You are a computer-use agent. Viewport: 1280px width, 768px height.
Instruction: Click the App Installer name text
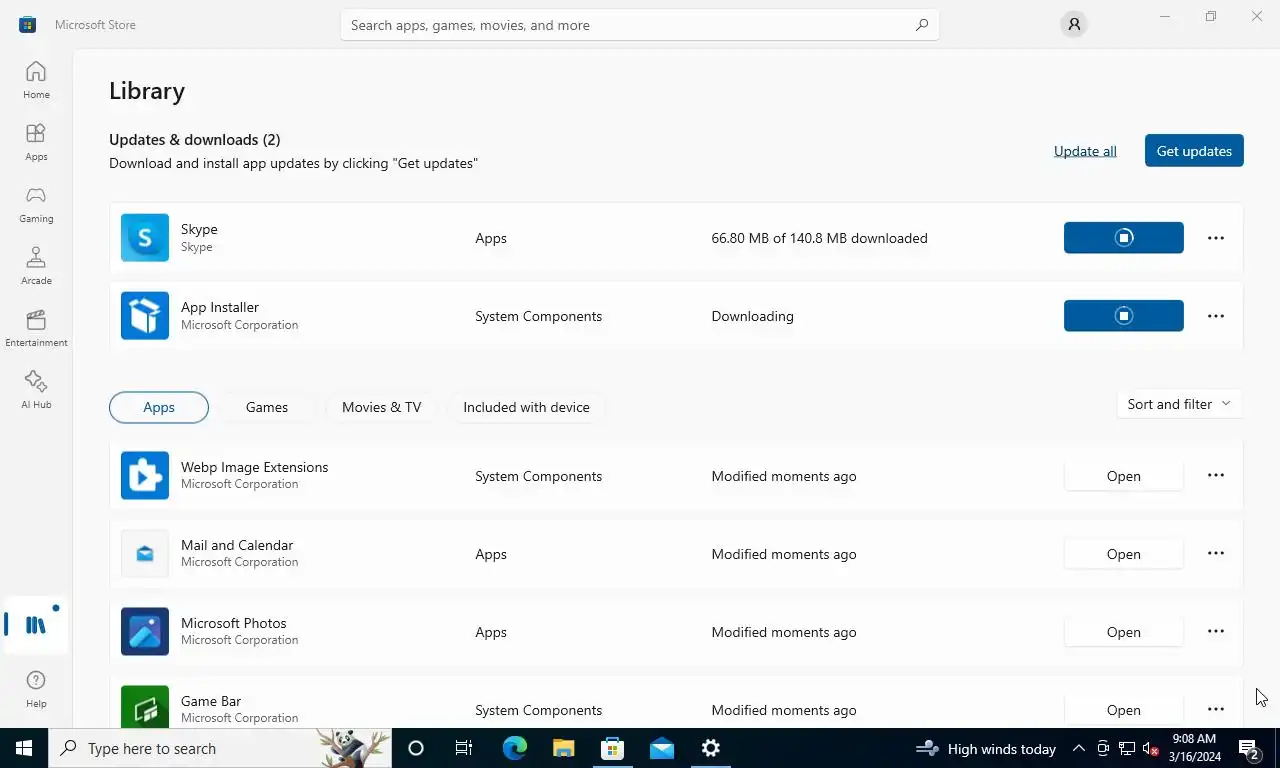(220, 307)
